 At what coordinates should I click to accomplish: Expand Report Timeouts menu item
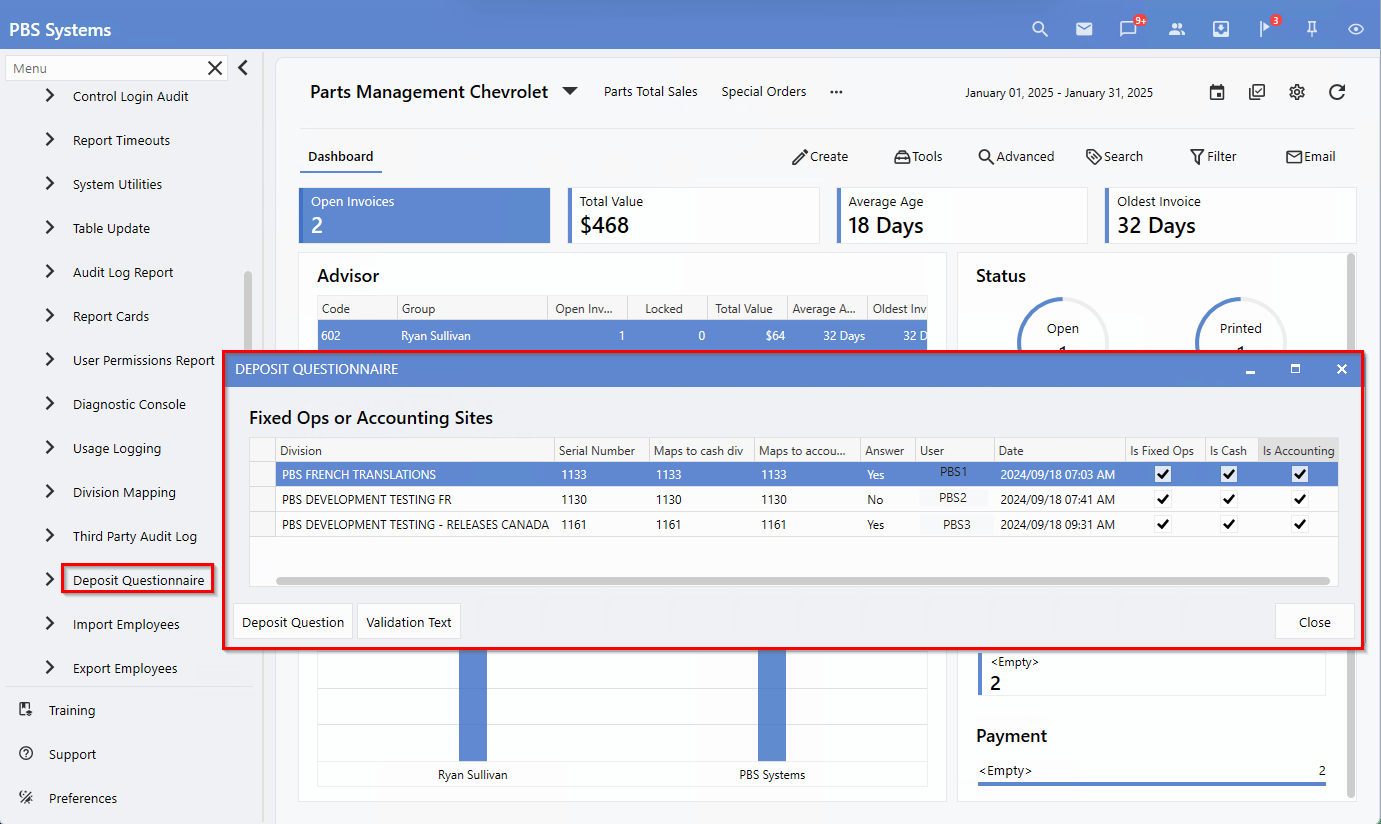point(50,140)
